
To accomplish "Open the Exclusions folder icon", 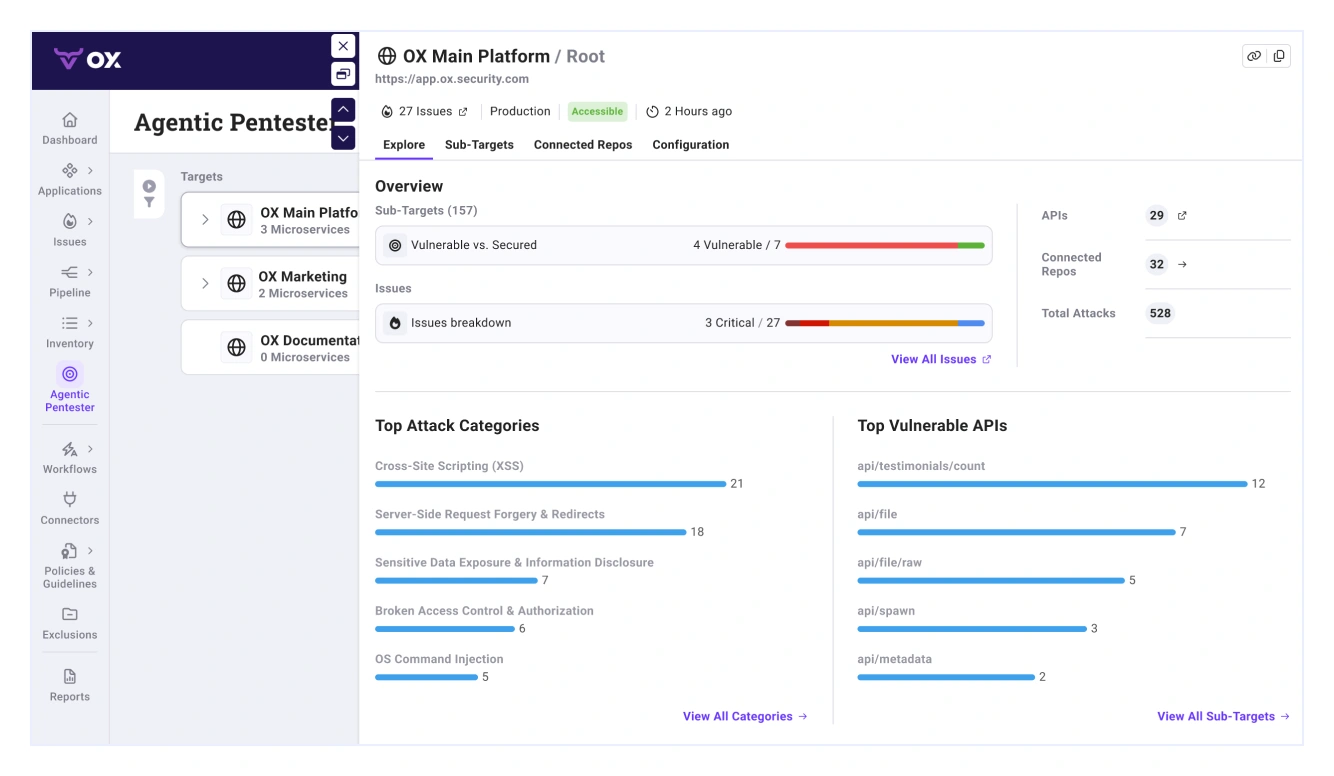I will (69, 614).
